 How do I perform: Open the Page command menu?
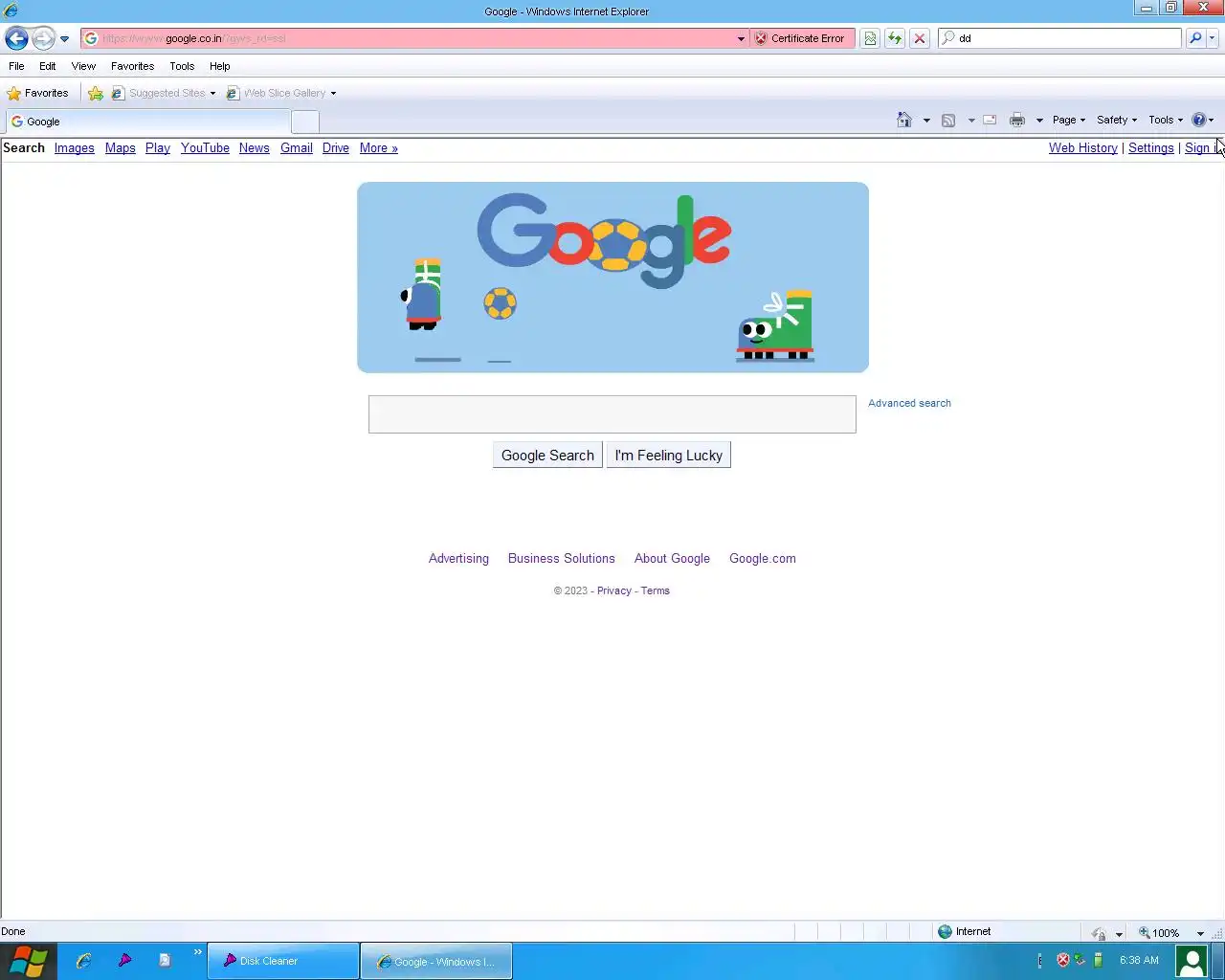[1069, 120]
